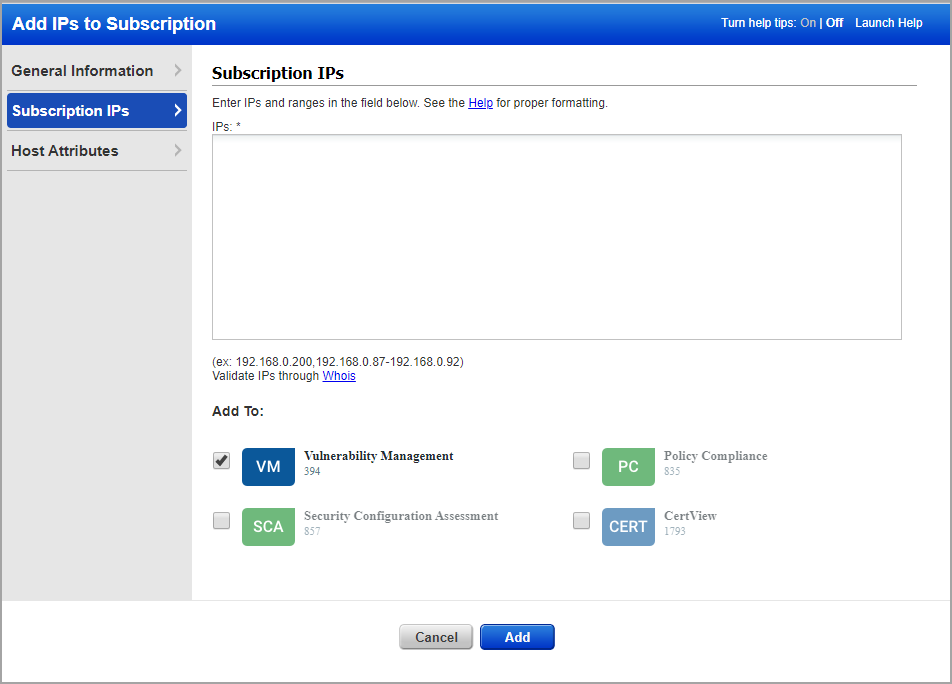This screenshot has width=952, height=684.
Task: Enable the CertView checkbox
Action: (581, 520)
